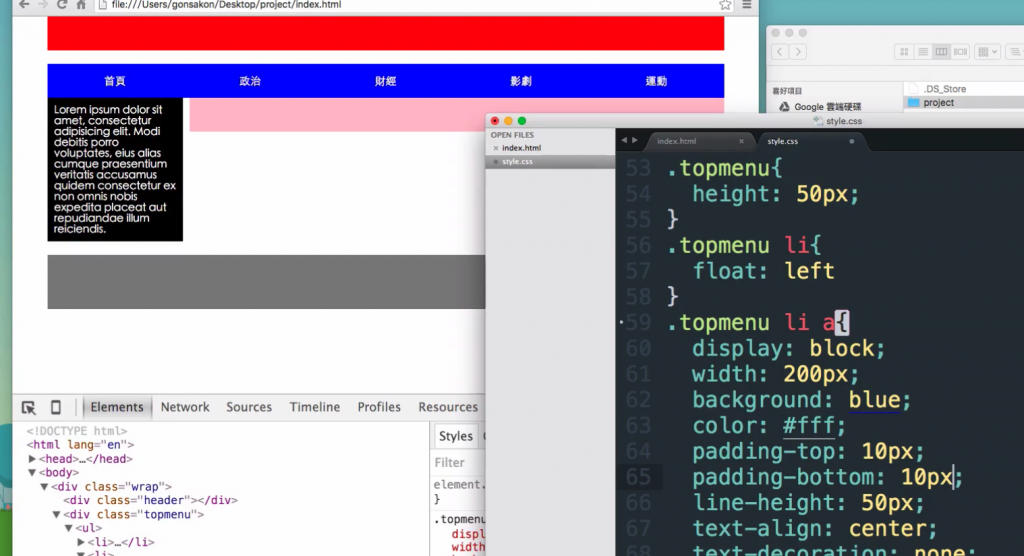
Task: Click the browser home icon
Action: tap(81, 5)
